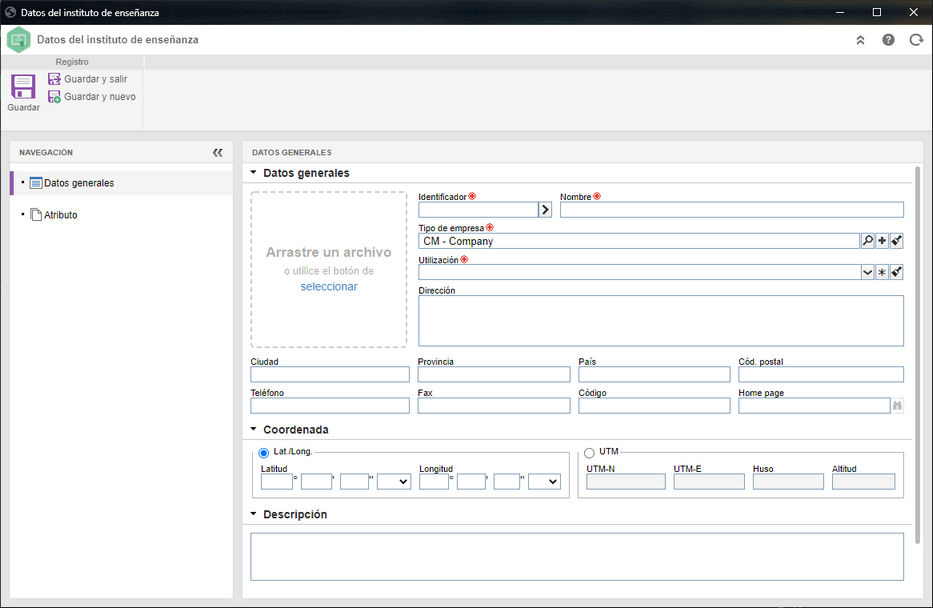Focus the Ciudad input field

(330, 374)
